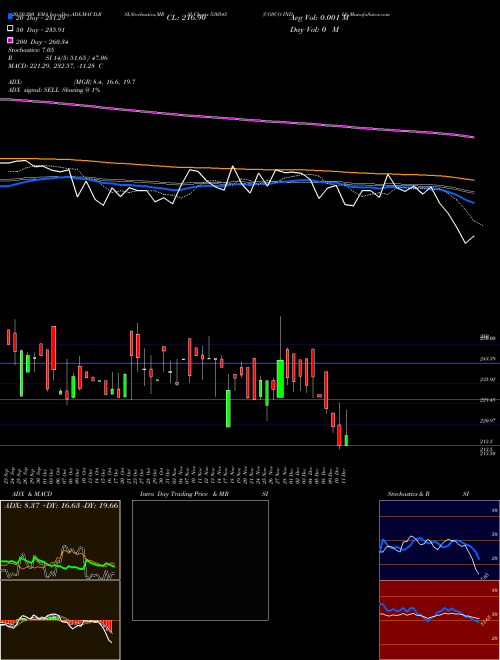The height and width of the screenshot is (660, 500).
Task: Open the ADX indicator mini chart
Action: (x=60, y=540)
